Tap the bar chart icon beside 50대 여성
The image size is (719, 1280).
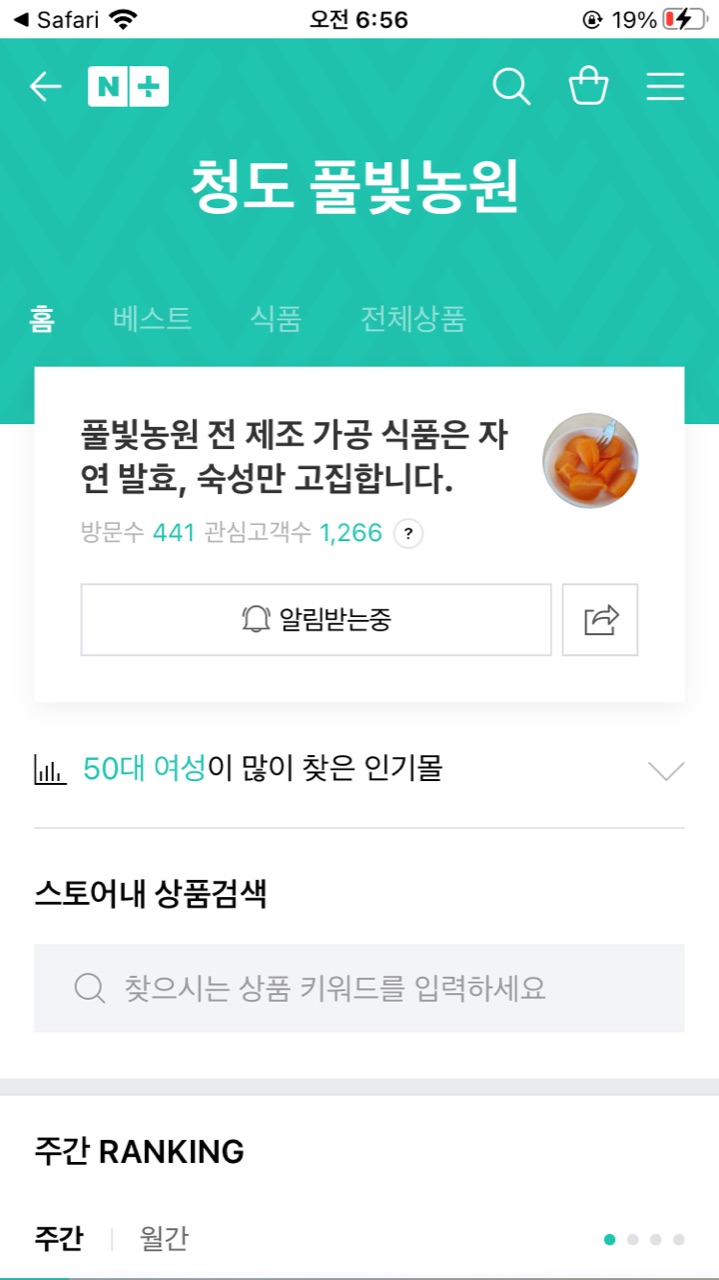(50, 770)
